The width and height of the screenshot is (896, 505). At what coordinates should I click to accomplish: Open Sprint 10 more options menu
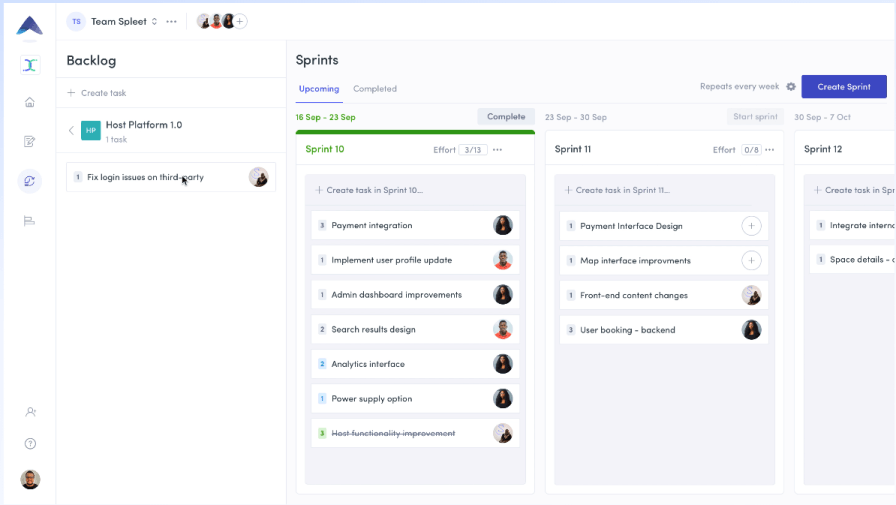point(498,150)
